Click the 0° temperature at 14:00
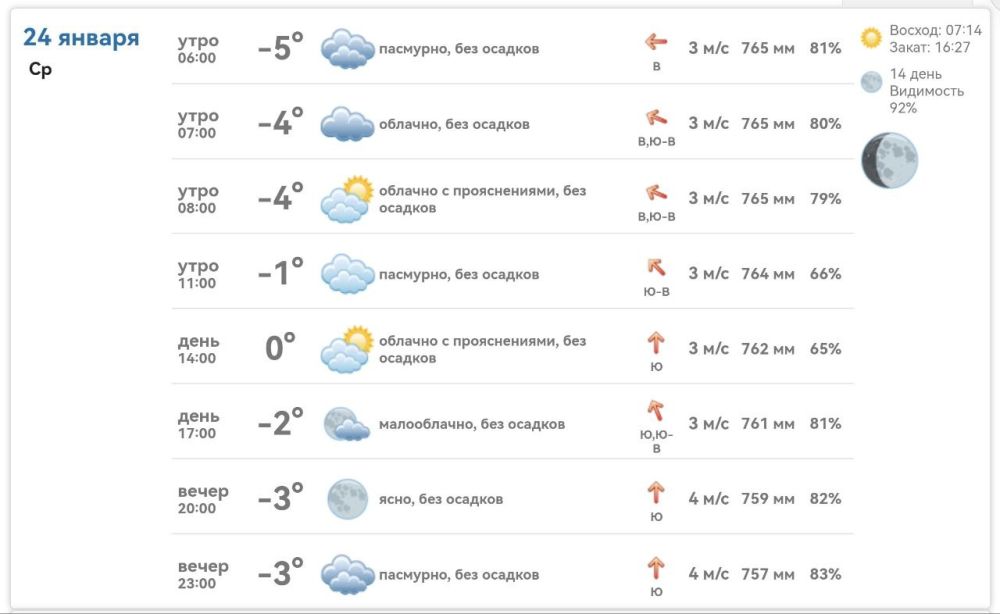This screenshot has width=1000, height=614. tap(281, 347)
